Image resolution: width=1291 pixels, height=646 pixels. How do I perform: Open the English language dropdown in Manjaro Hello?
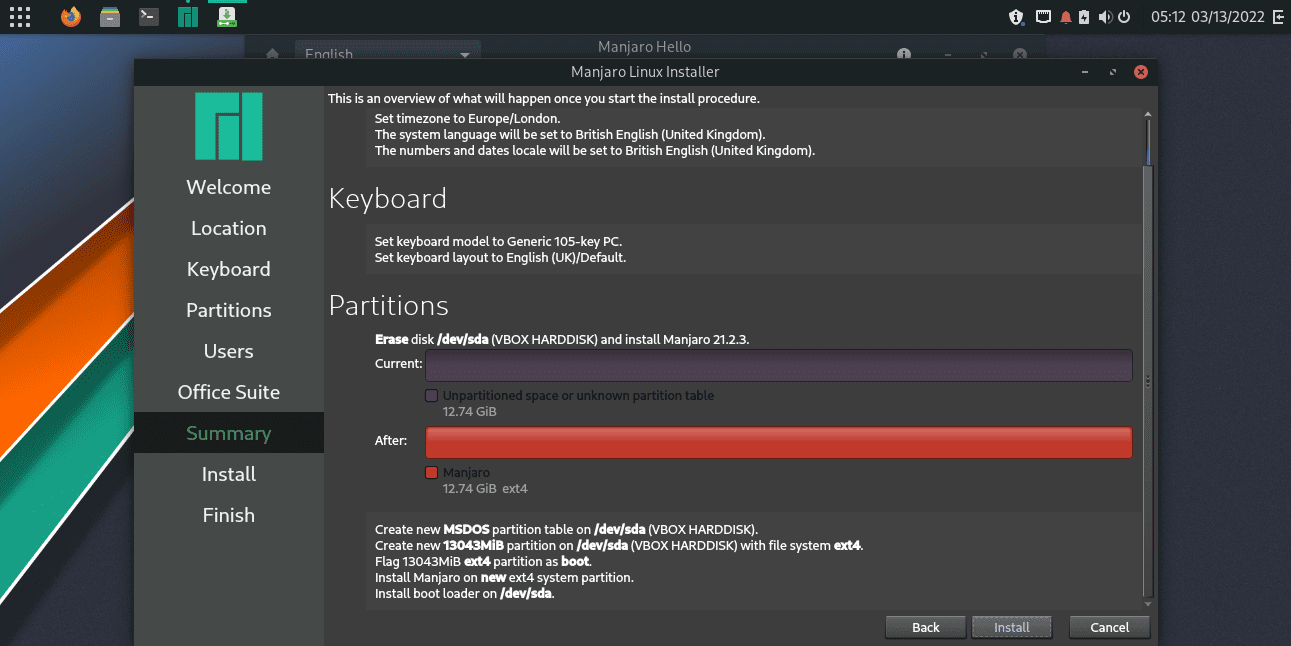pyautogui.click(x=388, y=53)
